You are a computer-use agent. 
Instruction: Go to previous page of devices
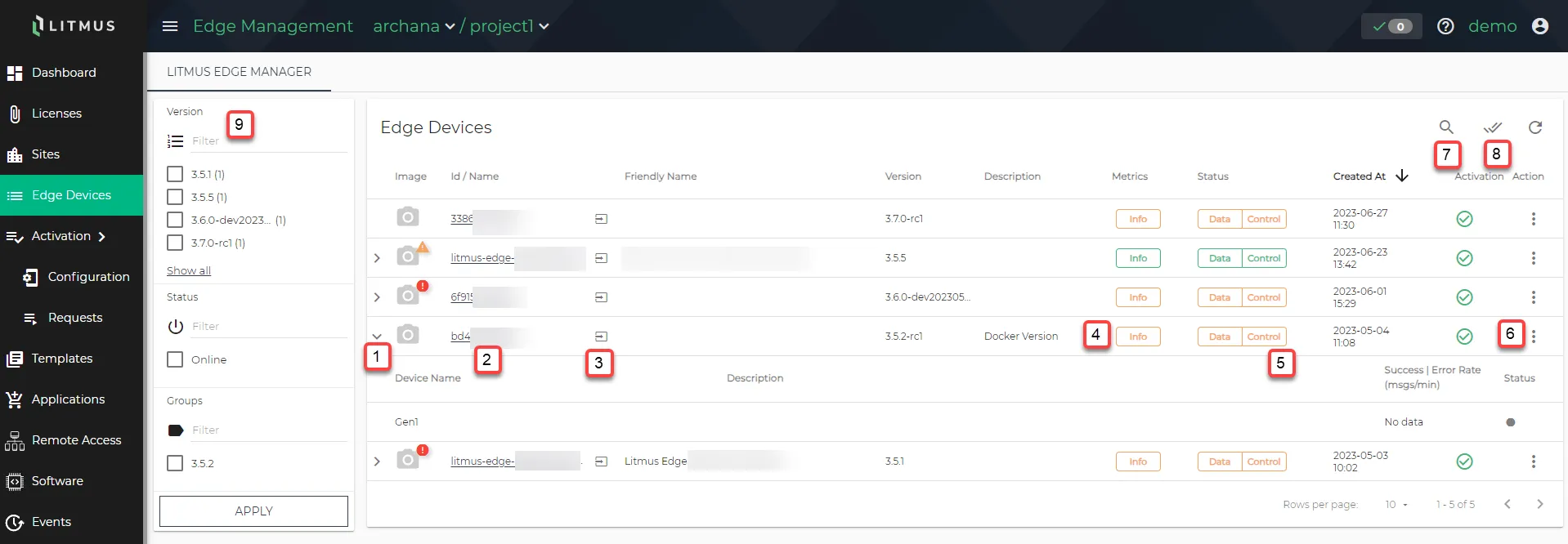point(1508,504)
